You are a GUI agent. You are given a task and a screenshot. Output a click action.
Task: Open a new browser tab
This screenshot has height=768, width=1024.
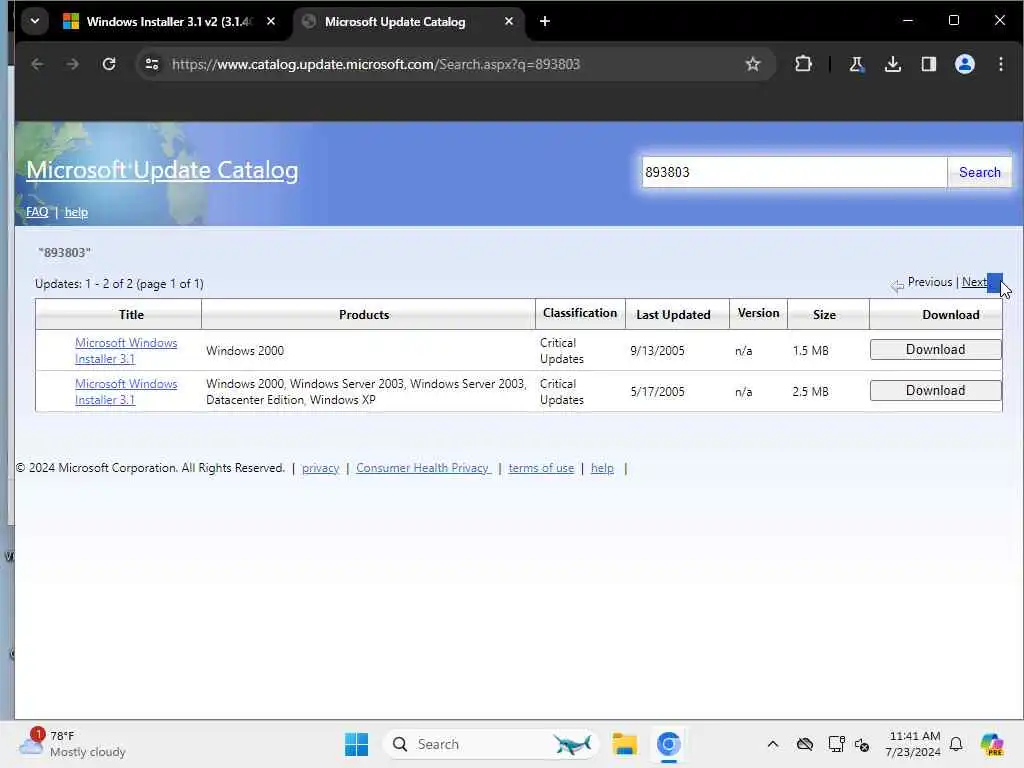pos(545,22)
